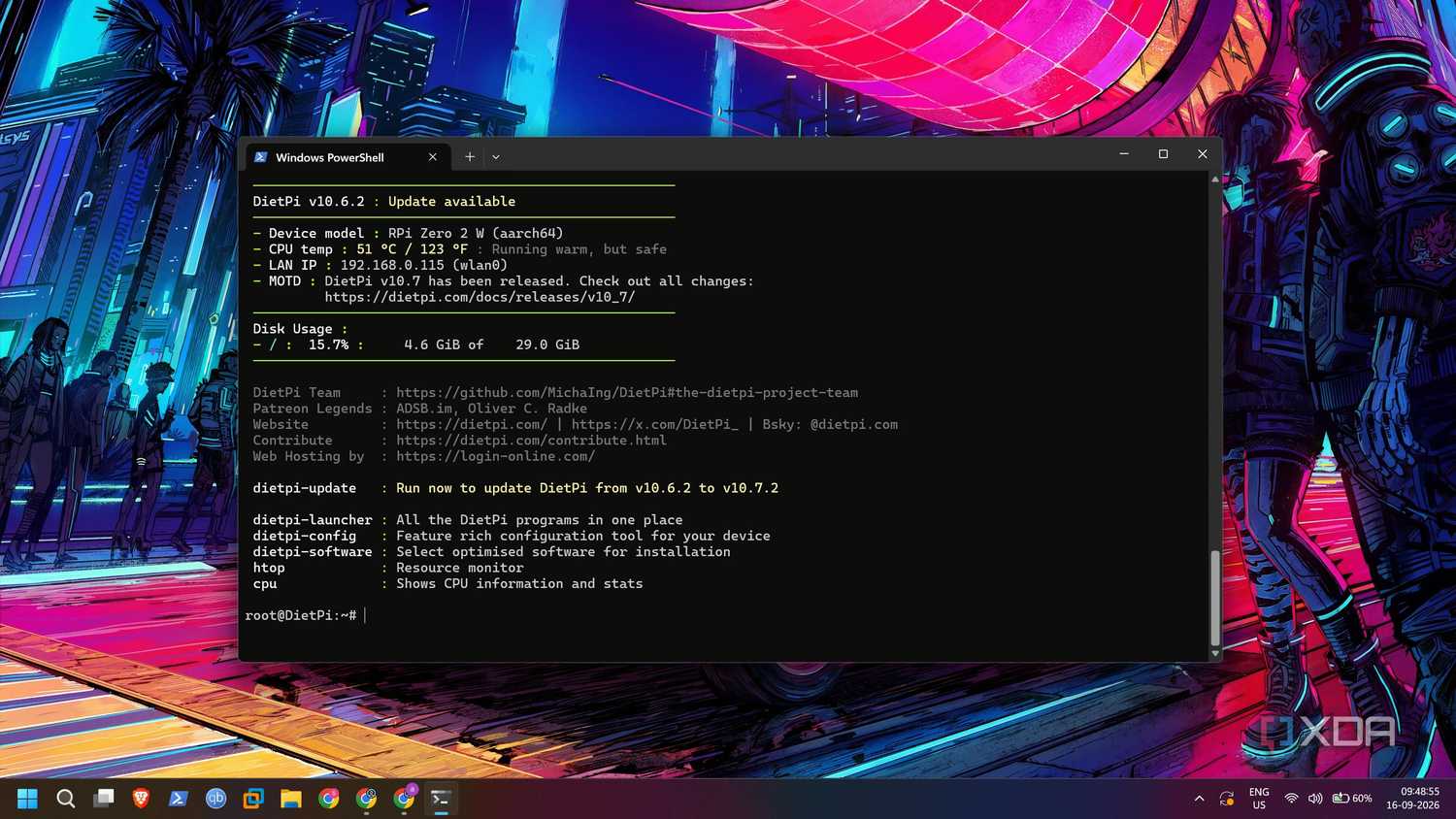Click the PowerShell icon on the terminal tab
1456x819 pixels.
click(x=261, y=157)
